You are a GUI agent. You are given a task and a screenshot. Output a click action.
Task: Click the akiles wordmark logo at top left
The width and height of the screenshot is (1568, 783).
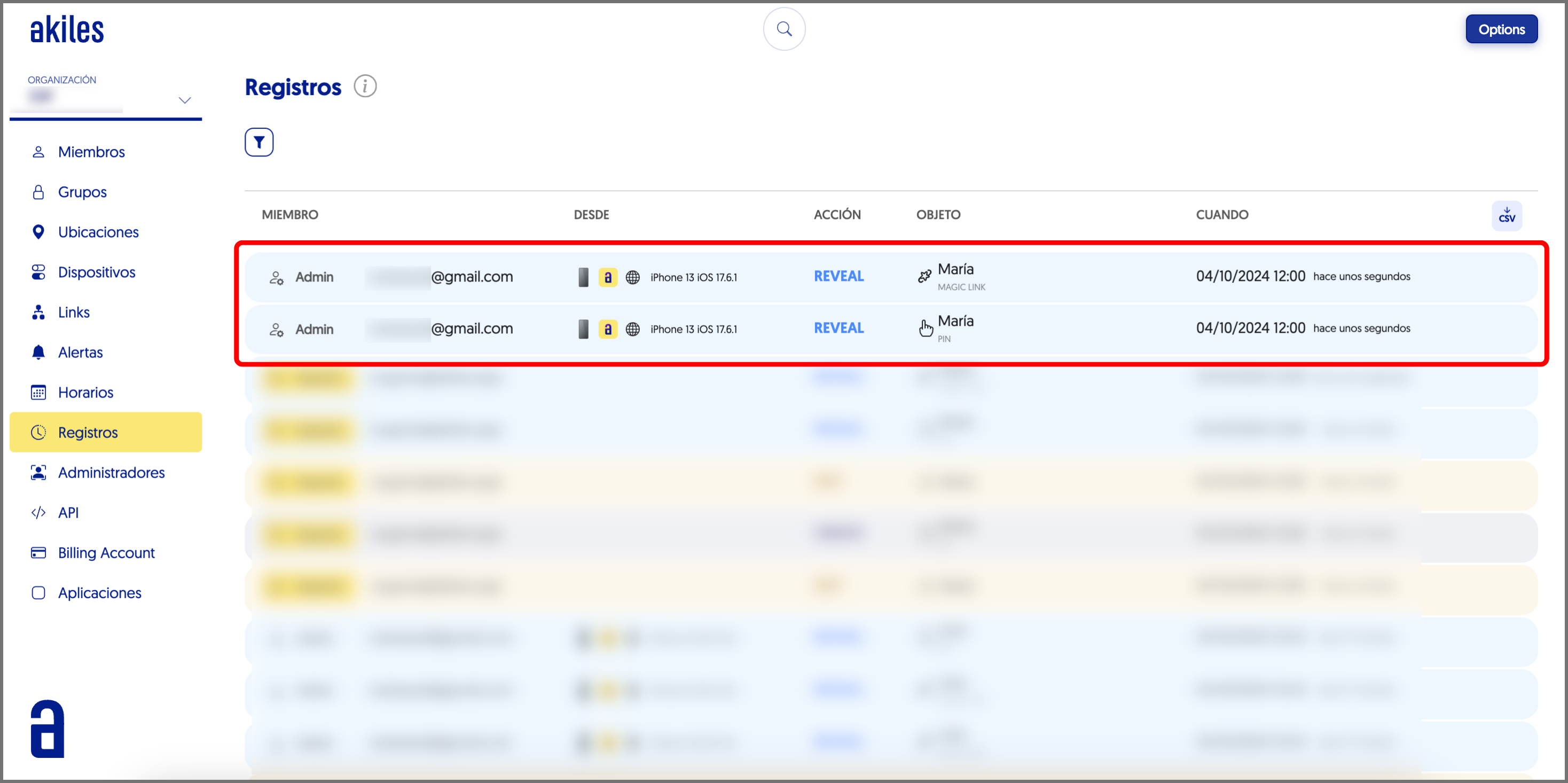[x=67, y=29]
